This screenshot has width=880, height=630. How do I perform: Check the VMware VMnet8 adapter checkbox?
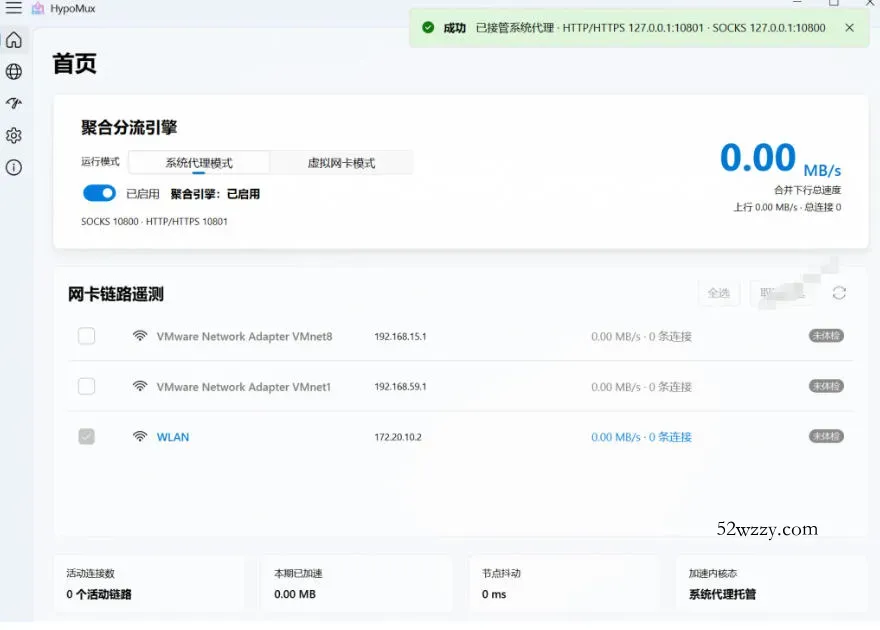point(86,336)
